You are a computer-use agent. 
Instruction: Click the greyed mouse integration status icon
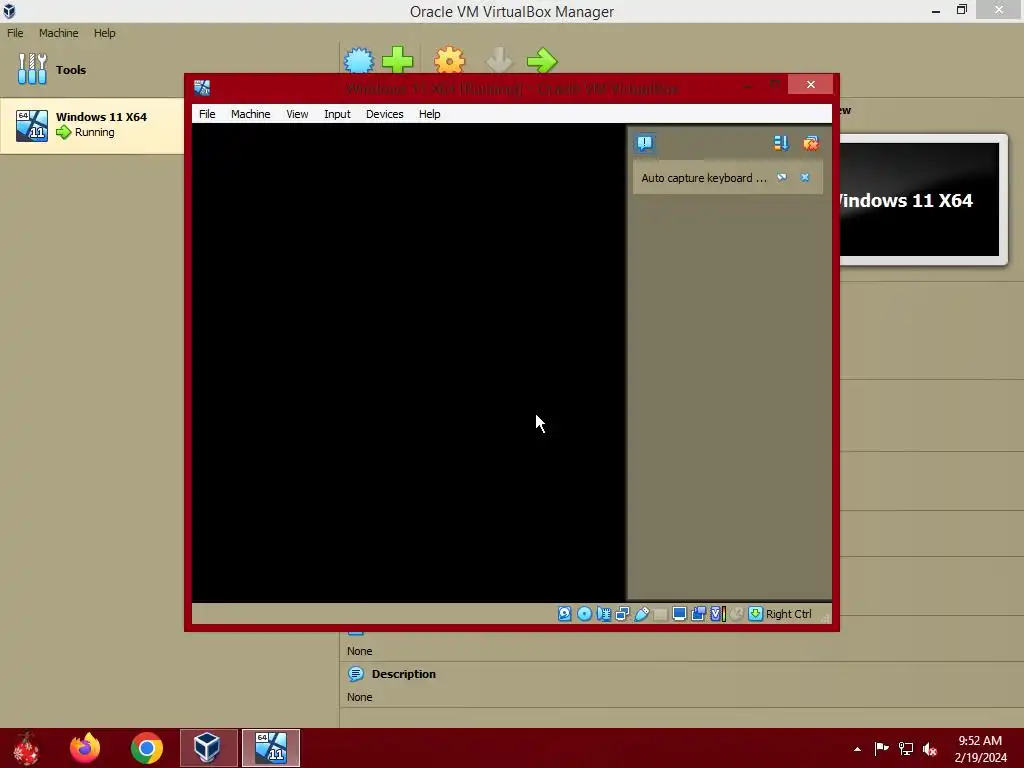pos(737,614)
